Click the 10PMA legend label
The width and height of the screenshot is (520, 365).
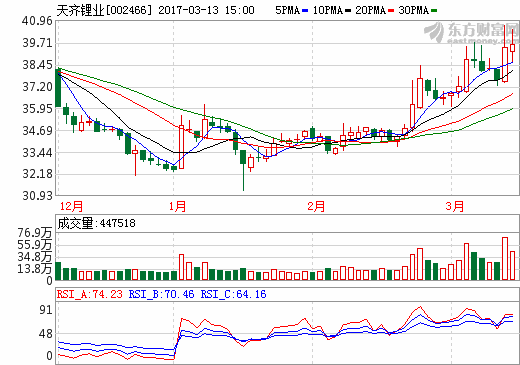click(x=328, y=10)
